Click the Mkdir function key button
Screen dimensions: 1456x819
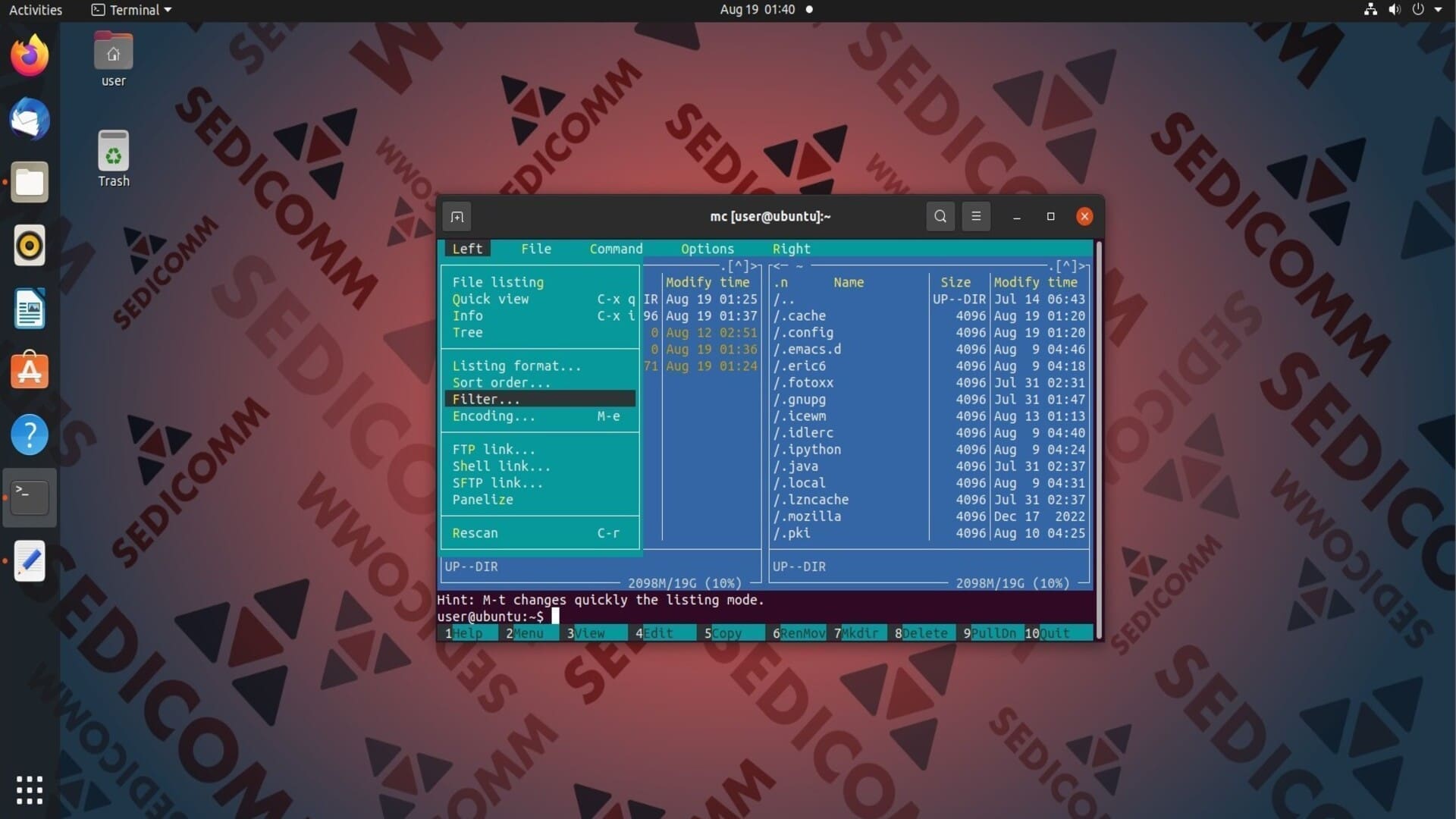[x=859, y=633]
